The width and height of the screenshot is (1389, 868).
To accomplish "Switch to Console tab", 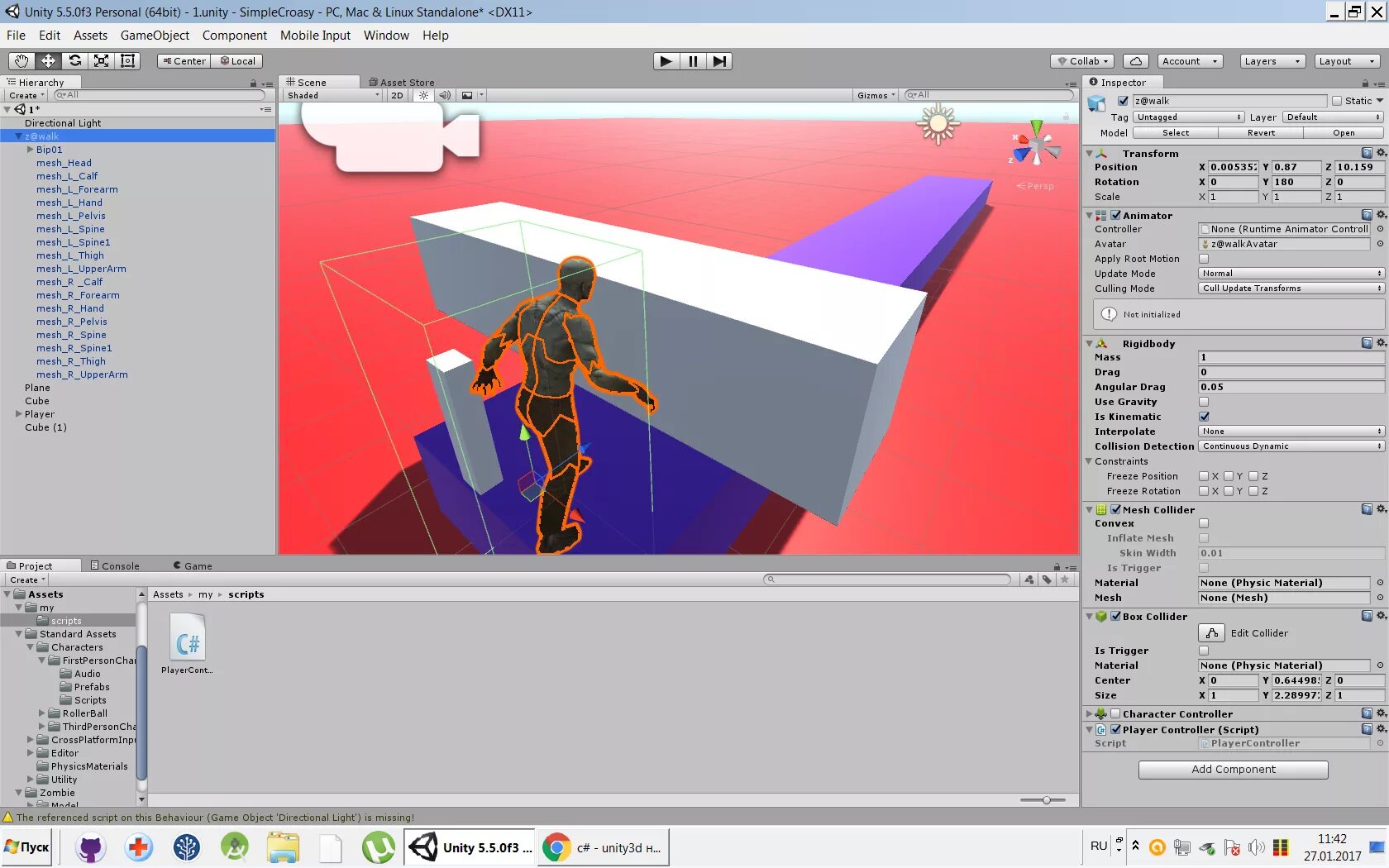I will click(x=115, y=565).
